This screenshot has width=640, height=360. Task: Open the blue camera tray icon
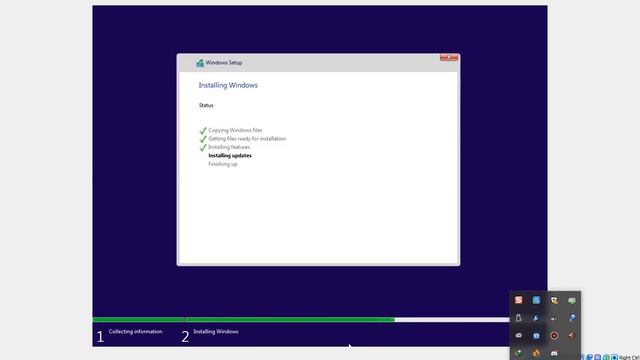coord(536,335)
